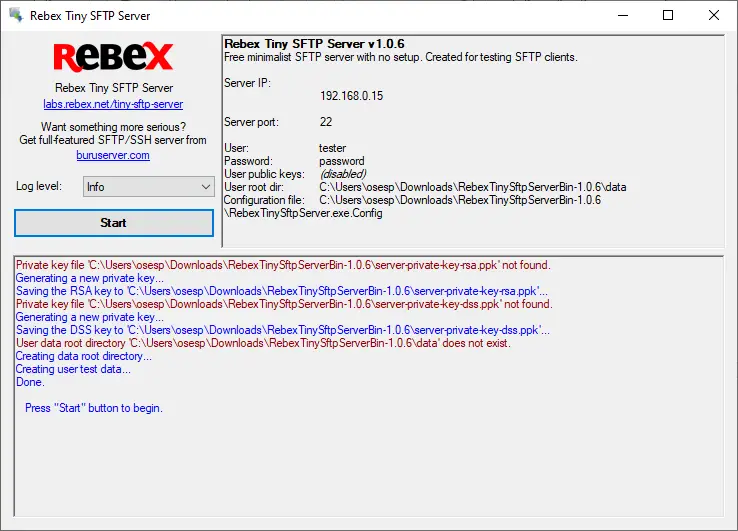Click the Rebex logo image
The image size is (738, 531).
113,57
